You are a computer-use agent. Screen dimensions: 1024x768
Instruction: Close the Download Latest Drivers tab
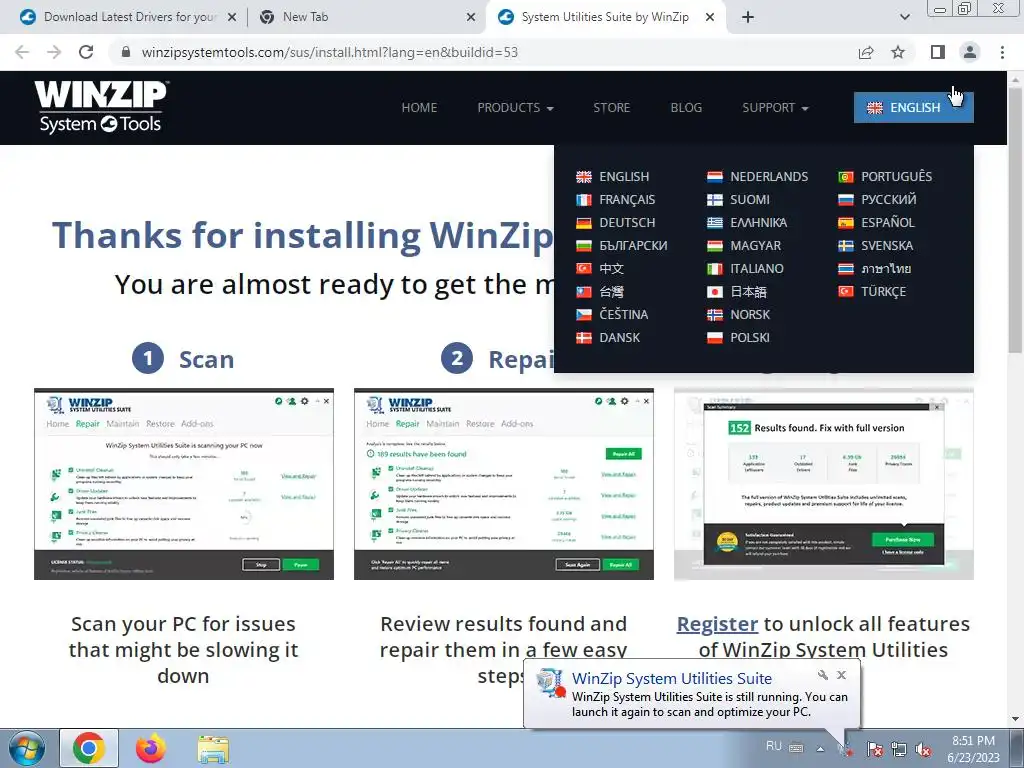coord(232,18)
